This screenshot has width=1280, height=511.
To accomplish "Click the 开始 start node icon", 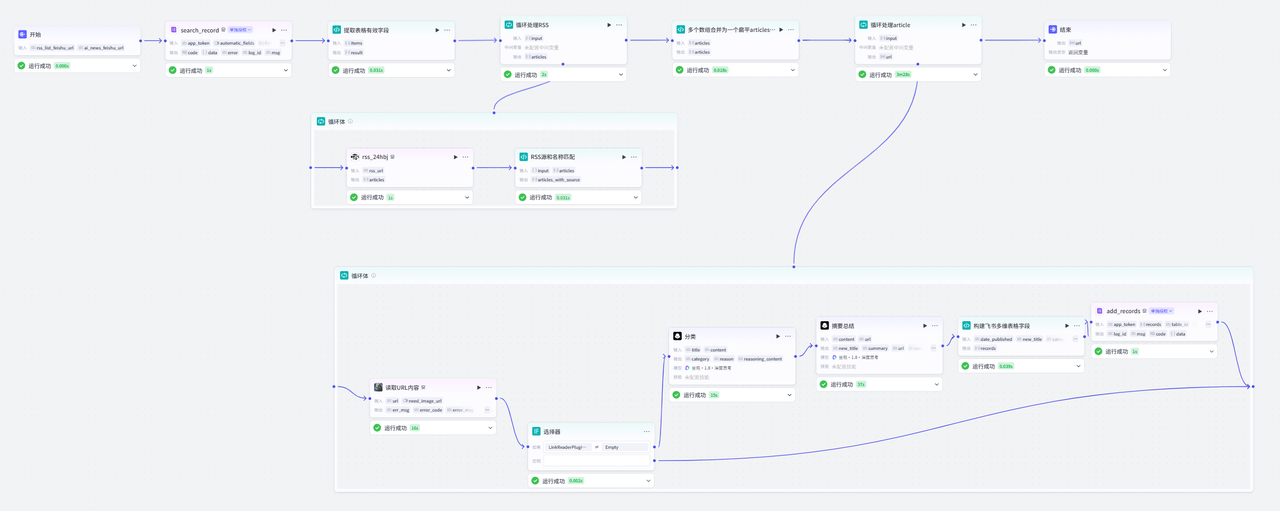I will pyautogui.click(x=23, y=34).
